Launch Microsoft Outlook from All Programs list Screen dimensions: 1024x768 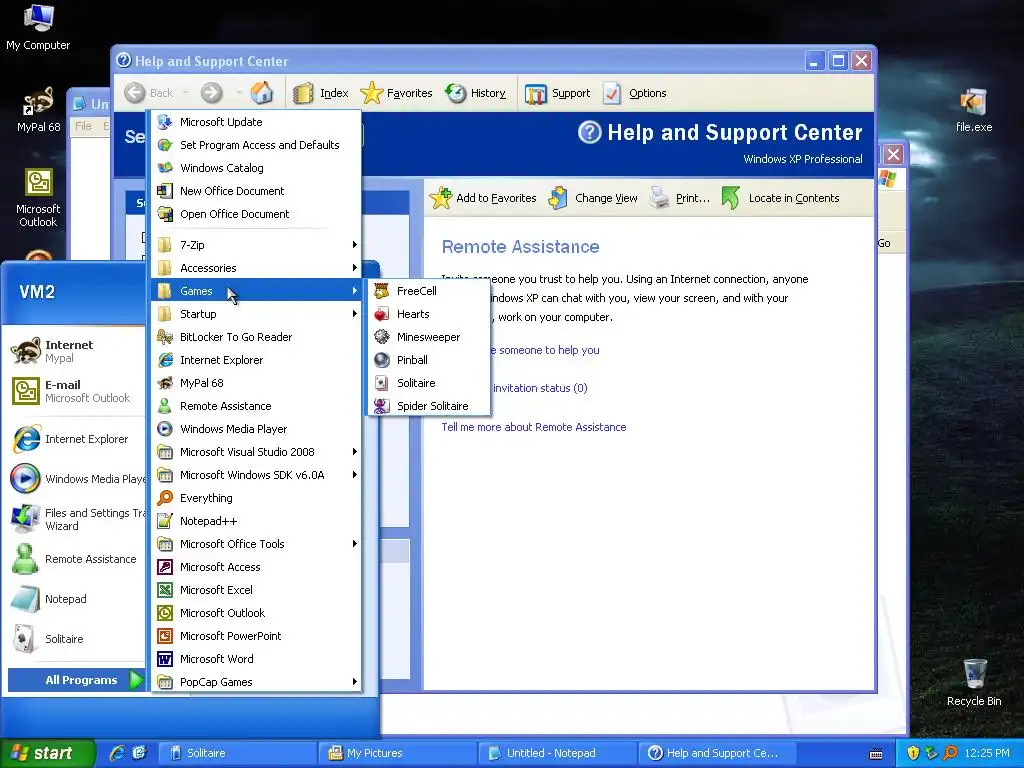(257, 613)
